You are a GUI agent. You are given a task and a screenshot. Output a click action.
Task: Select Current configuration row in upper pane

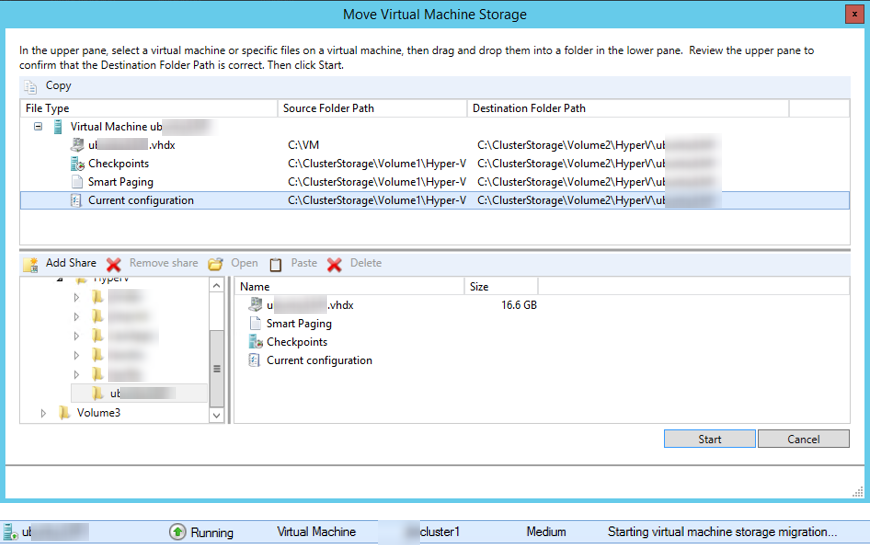click(x=141, y=201)
